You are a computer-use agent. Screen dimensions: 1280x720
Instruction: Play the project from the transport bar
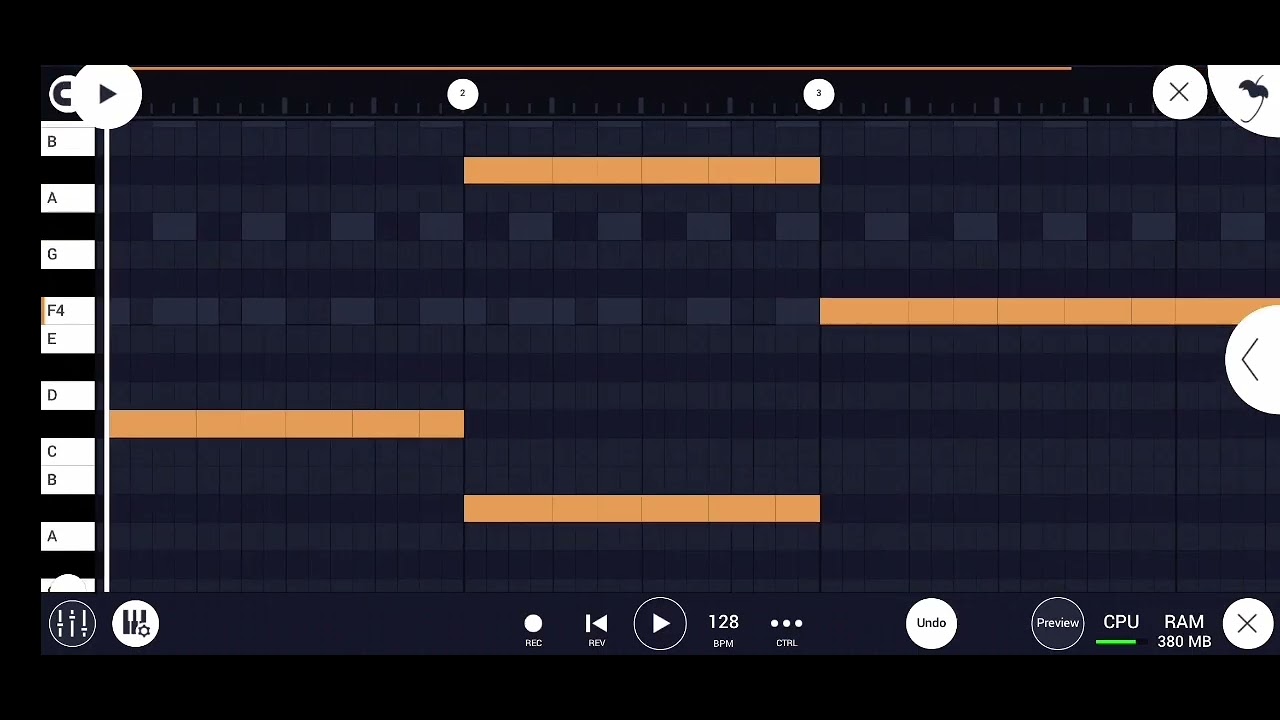(x=660, y=623)
